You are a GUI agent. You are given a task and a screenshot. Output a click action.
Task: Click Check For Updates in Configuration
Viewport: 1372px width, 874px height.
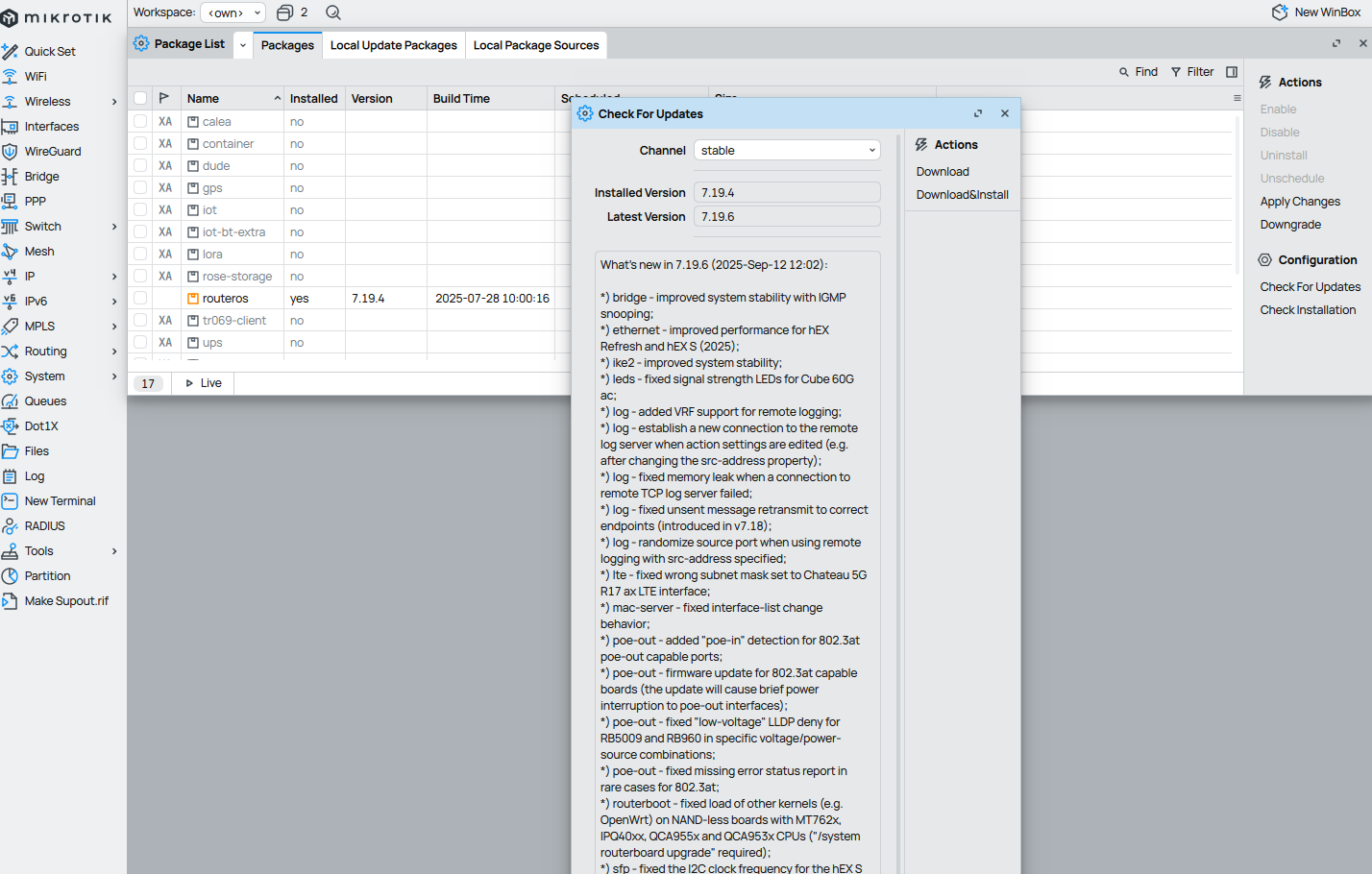(x=1311, y=287)
